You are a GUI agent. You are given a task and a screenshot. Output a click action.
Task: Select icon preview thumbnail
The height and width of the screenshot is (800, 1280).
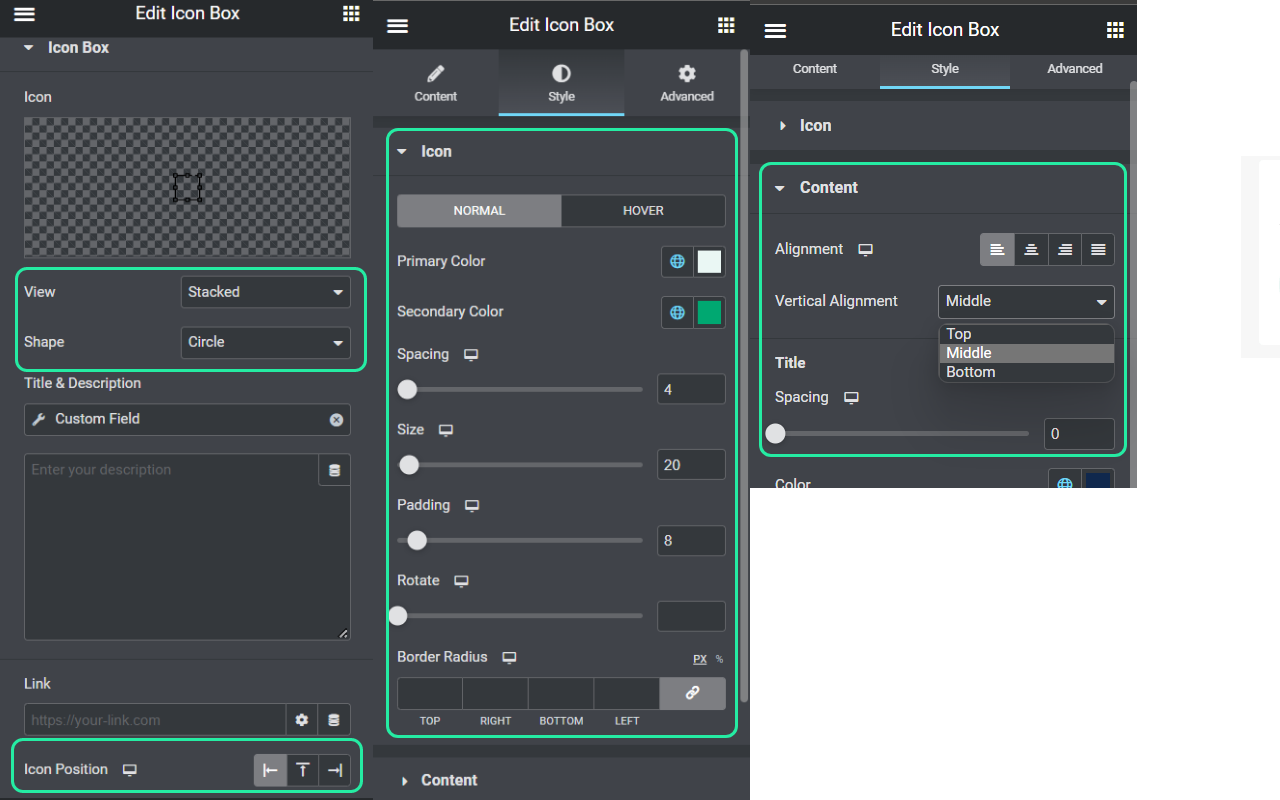click(x=187, y=187)
